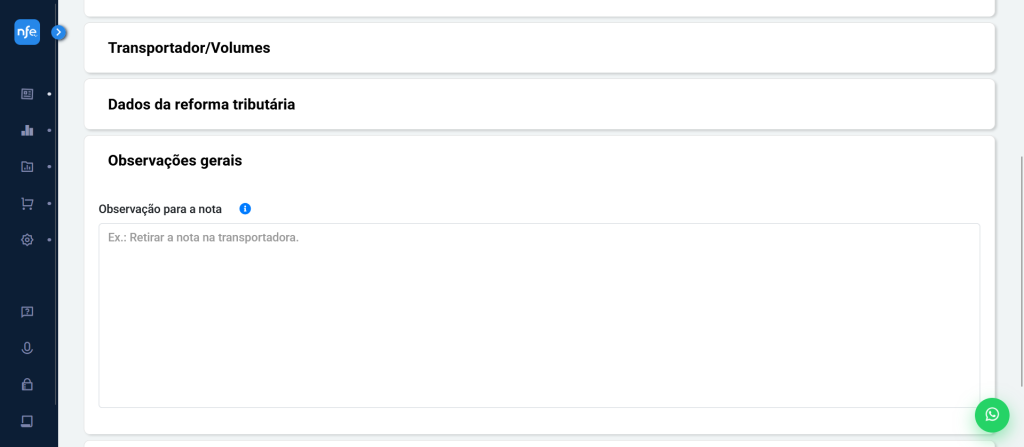1024x447 pixels.
Task: Open the help question mark icon
Action: coord(27,312)
